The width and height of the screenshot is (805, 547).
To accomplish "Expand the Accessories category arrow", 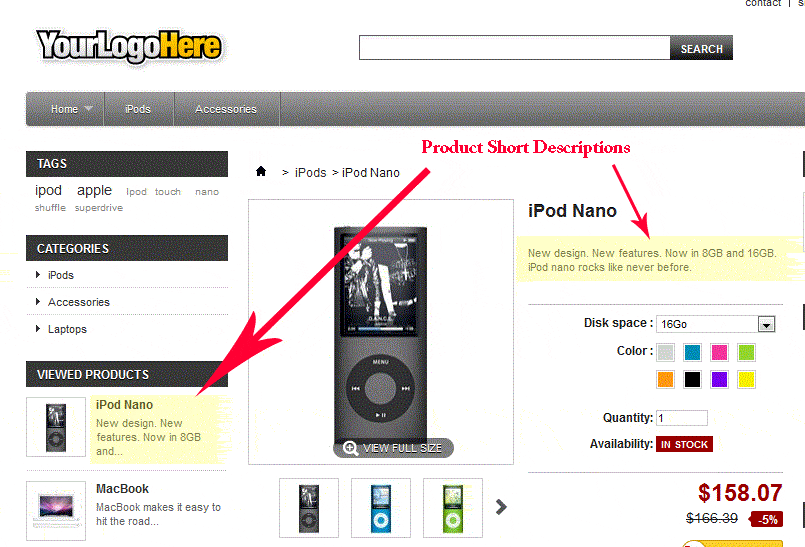I will tap(38, 301).
